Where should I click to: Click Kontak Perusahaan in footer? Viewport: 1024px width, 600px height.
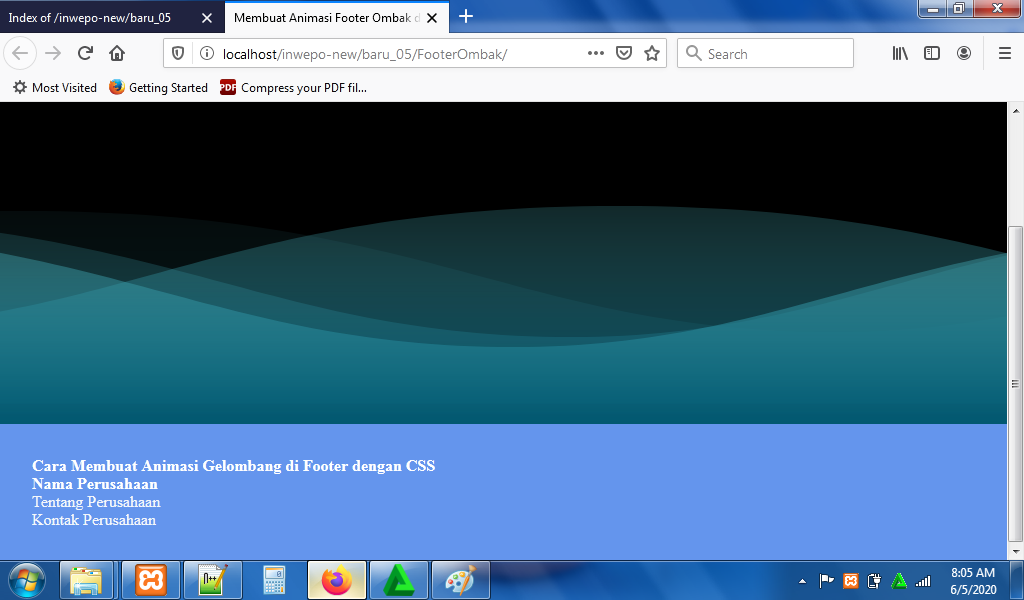click(94, 520)
